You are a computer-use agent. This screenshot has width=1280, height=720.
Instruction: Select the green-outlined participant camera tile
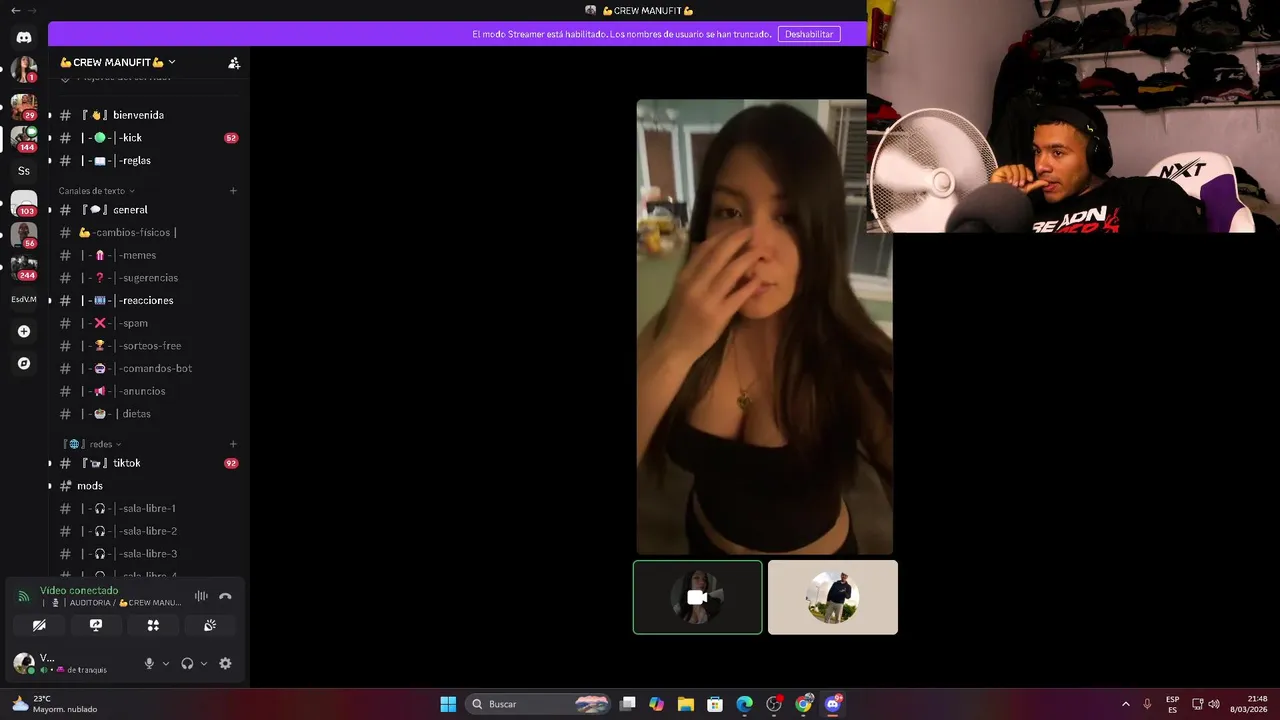click(697, 597)
